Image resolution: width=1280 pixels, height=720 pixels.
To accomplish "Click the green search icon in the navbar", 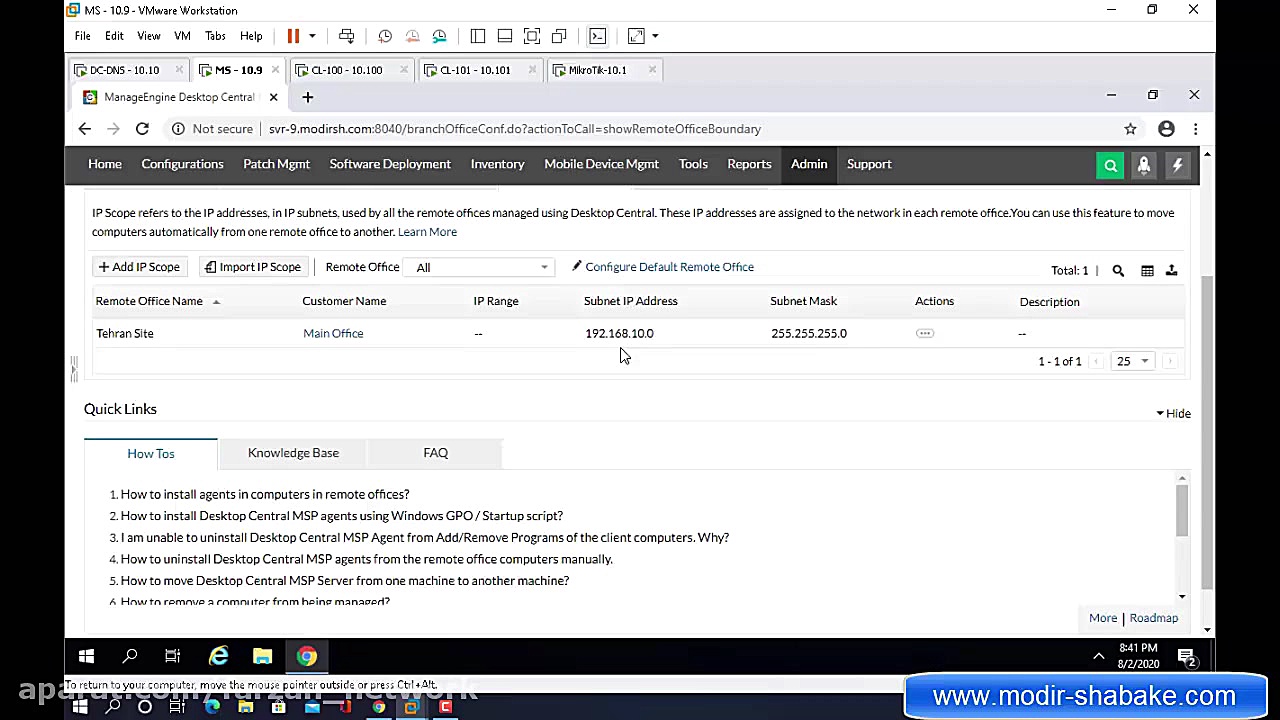I will click(1111, 166).
